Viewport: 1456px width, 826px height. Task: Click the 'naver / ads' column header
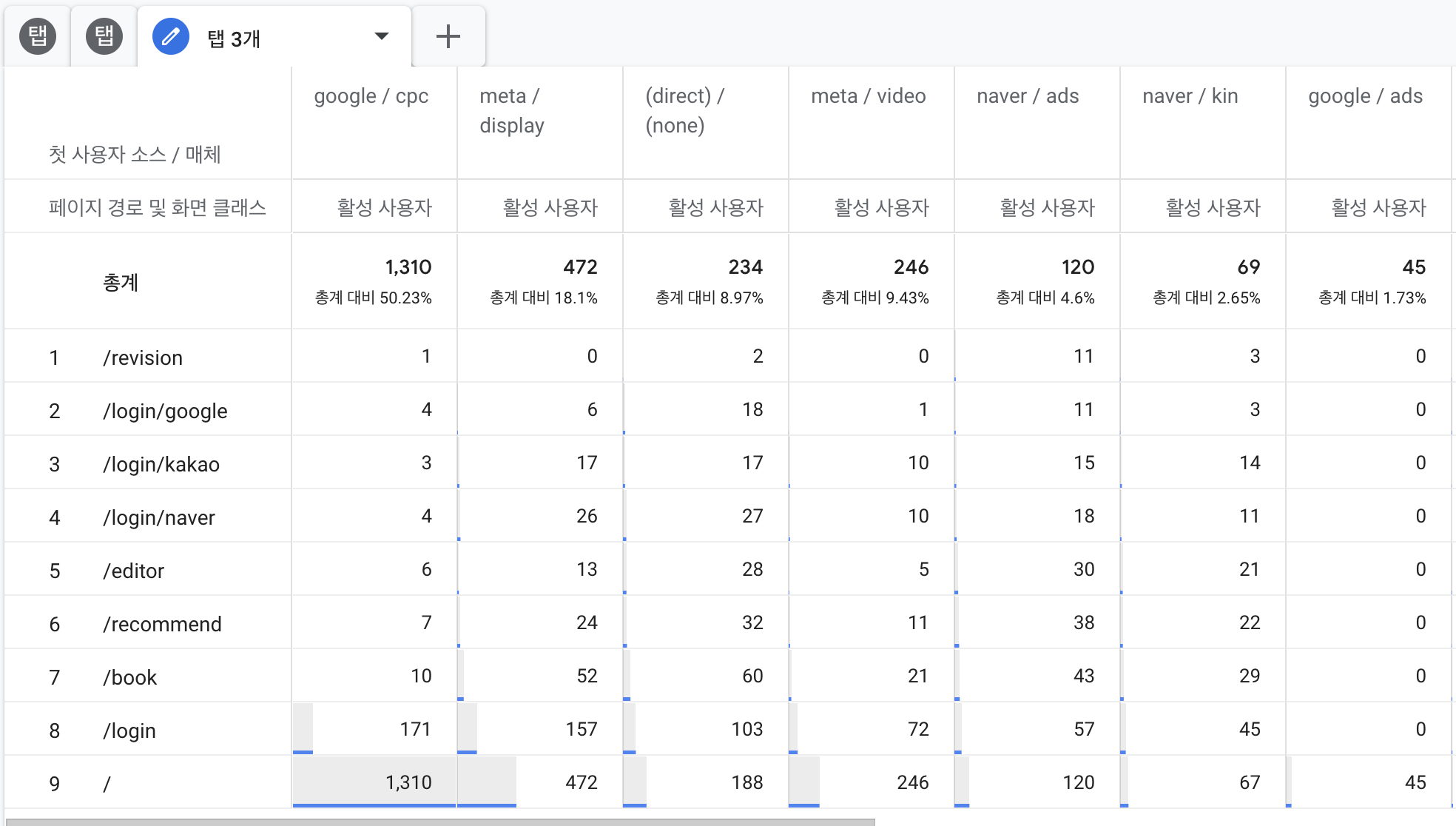[x=1028, y=96]
